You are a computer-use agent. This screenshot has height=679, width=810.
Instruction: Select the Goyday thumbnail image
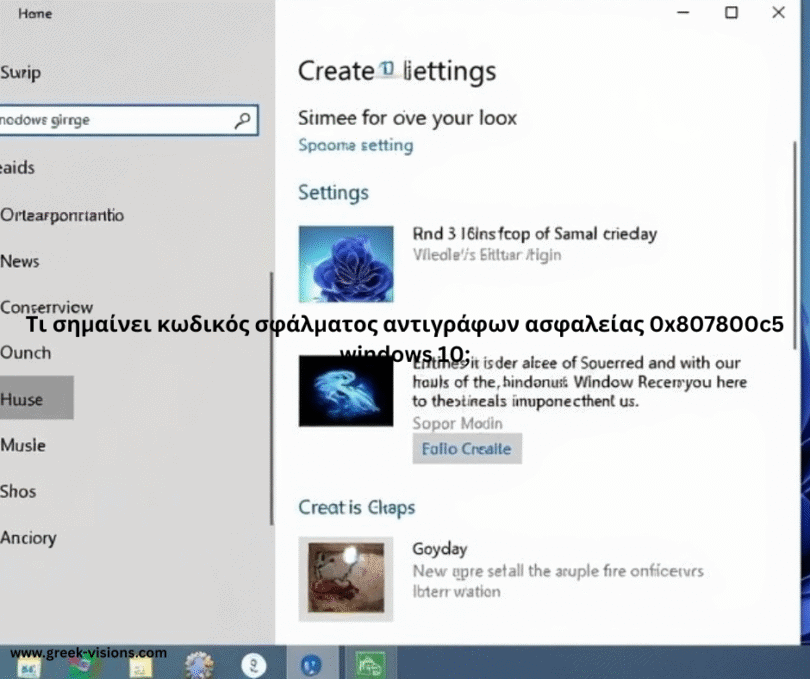346,579
